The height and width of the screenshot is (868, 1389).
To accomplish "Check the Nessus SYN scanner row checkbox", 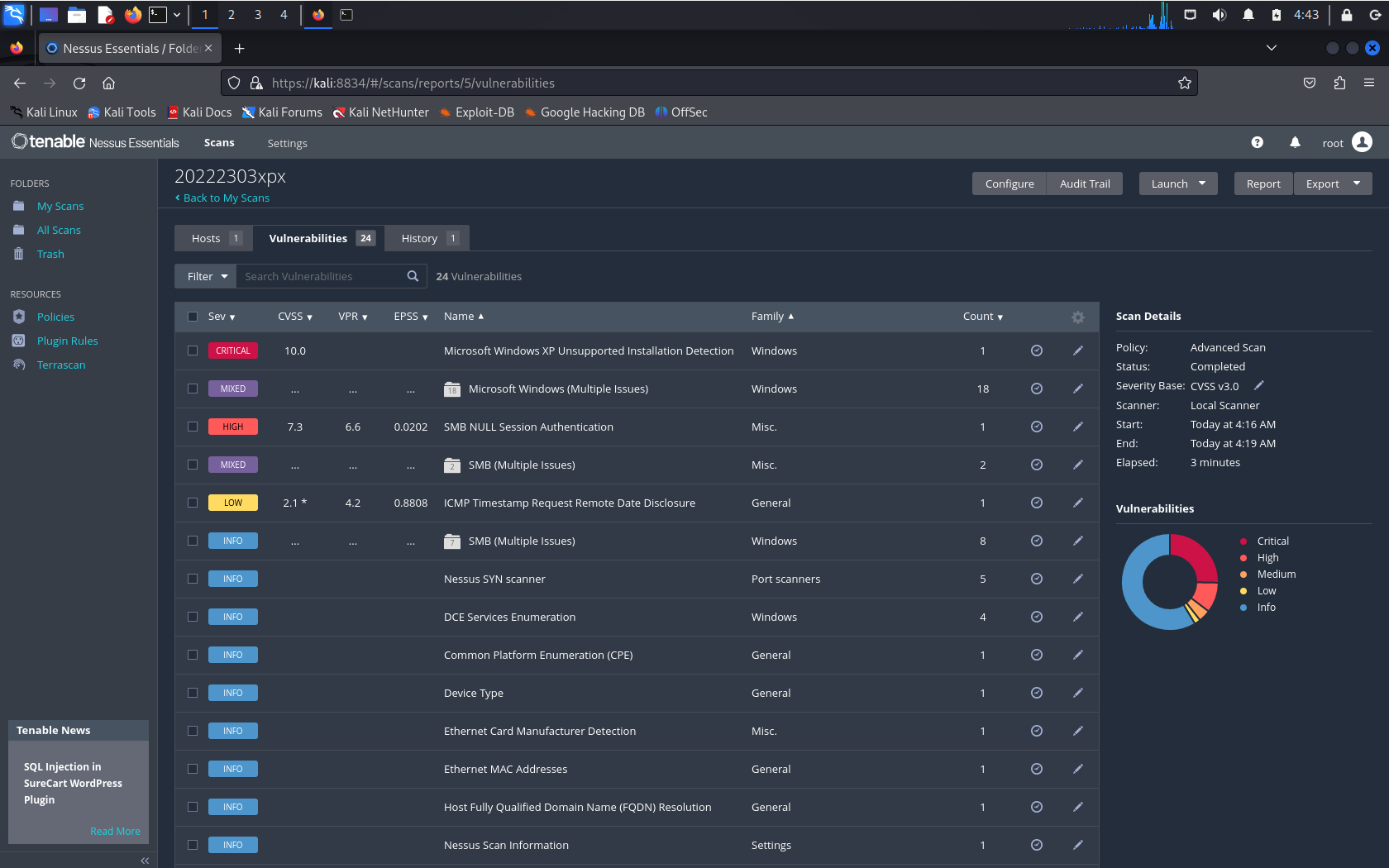I will pos(193,579).
